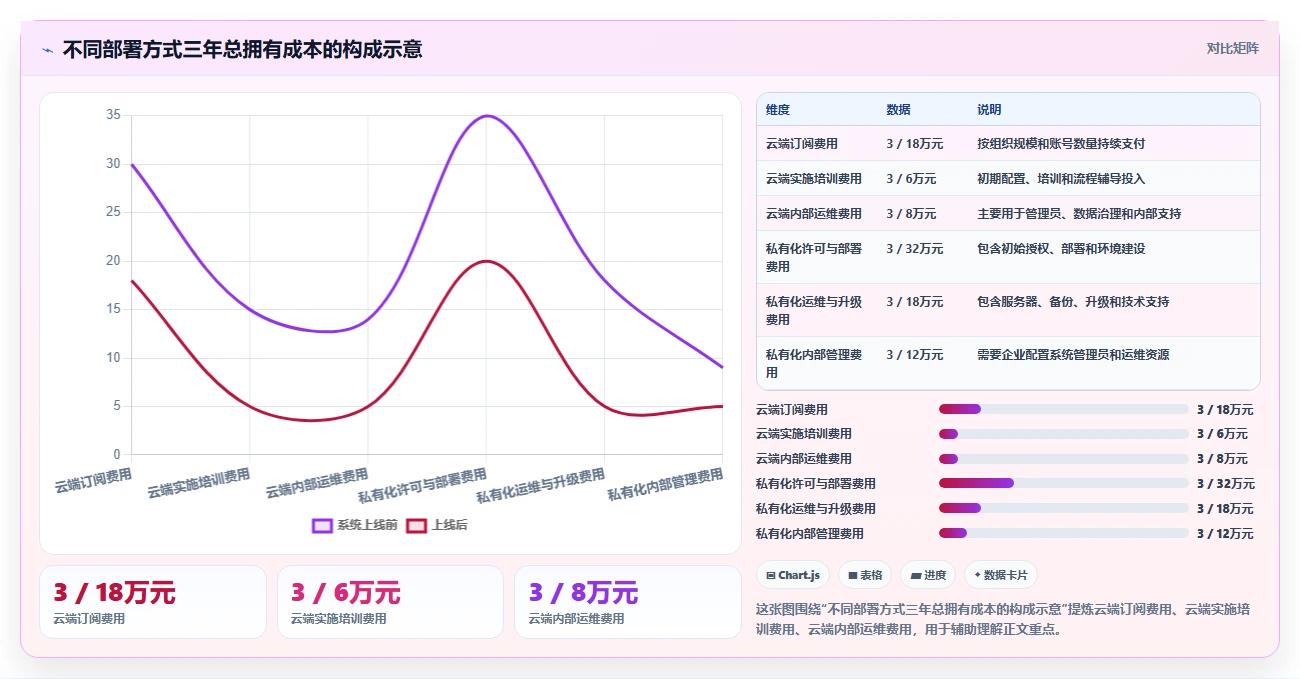Click the 3 / 32万元 table cell
This screenshot has height=679, width=1300.
pos(914,248)
